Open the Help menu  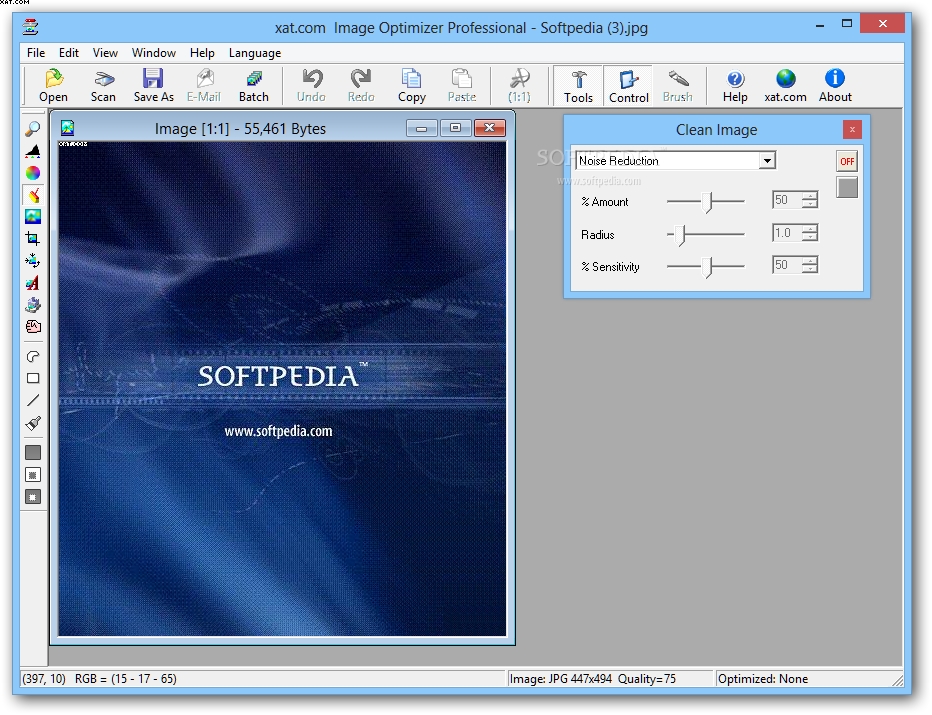pos(202,53)
